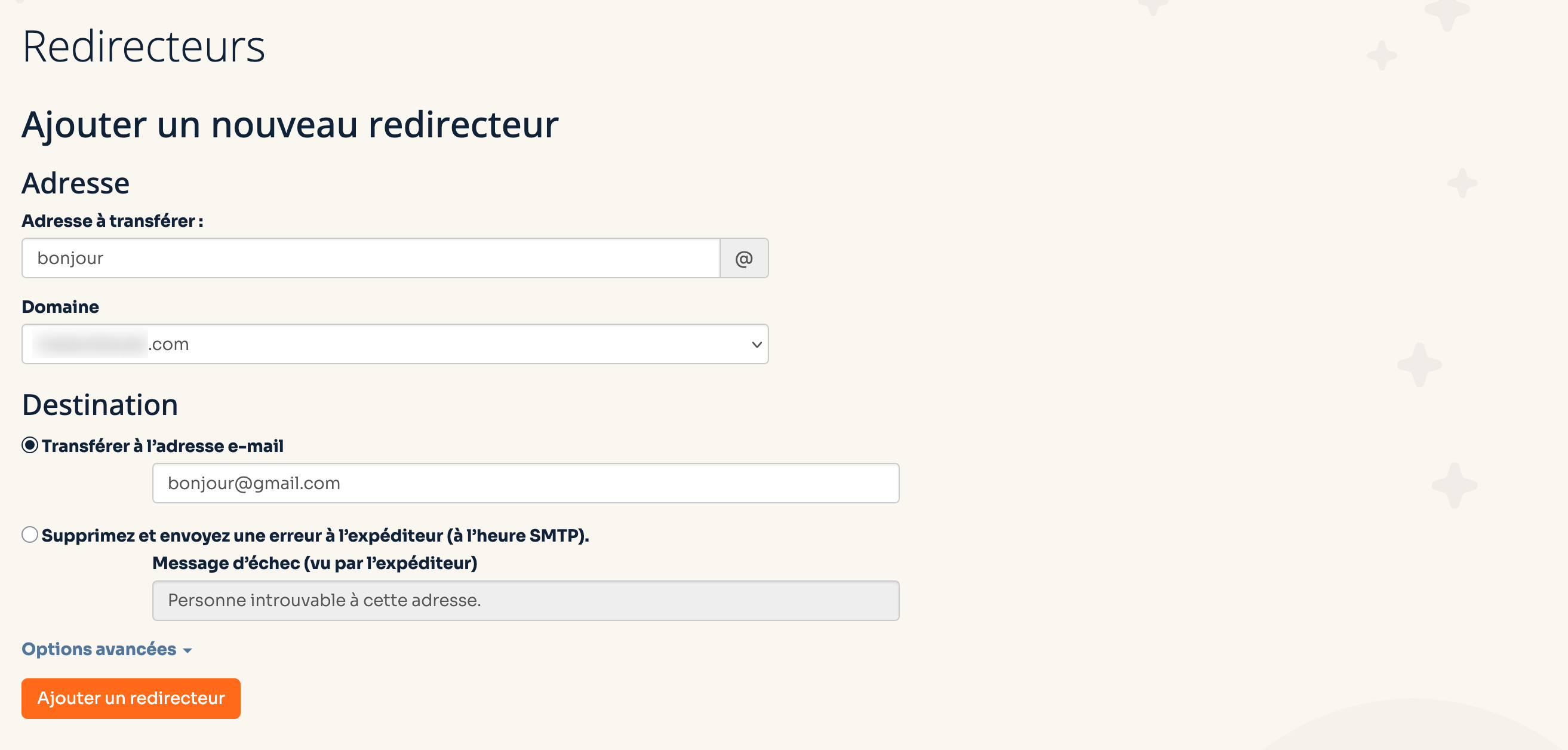Click the destination email field bonjour@gmail.com
The width and height of the screenshot is (1568, 750).
(526, 483)
